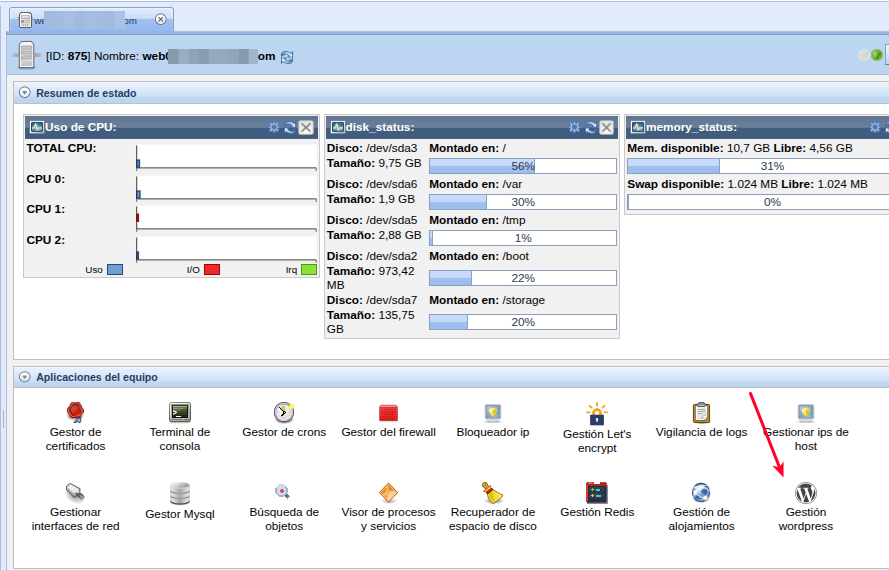889x570 pixels.
Task: Click the /storage disk usage bar
Action: [523, 322]
